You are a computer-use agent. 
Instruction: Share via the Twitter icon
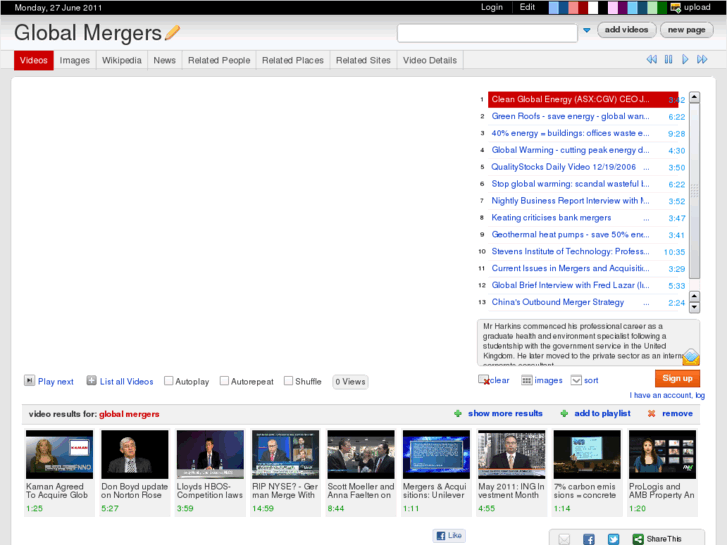[613, 539]
